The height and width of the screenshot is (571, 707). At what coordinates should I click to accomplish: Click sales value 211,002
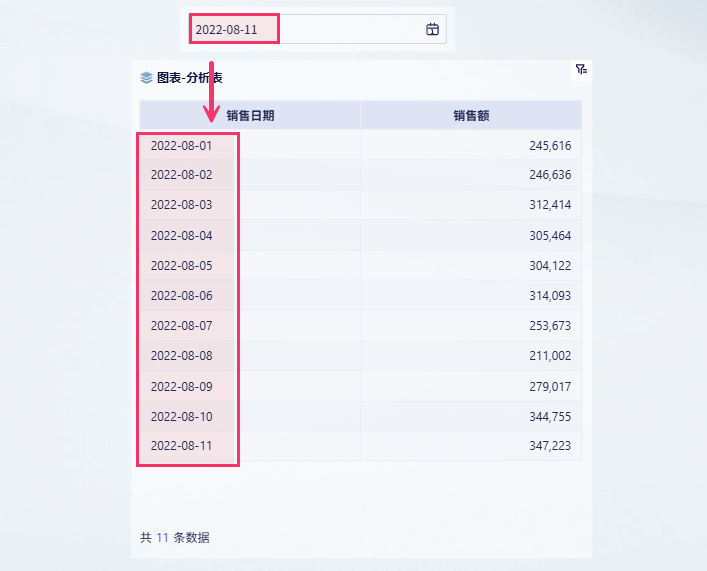coord(550,356)
